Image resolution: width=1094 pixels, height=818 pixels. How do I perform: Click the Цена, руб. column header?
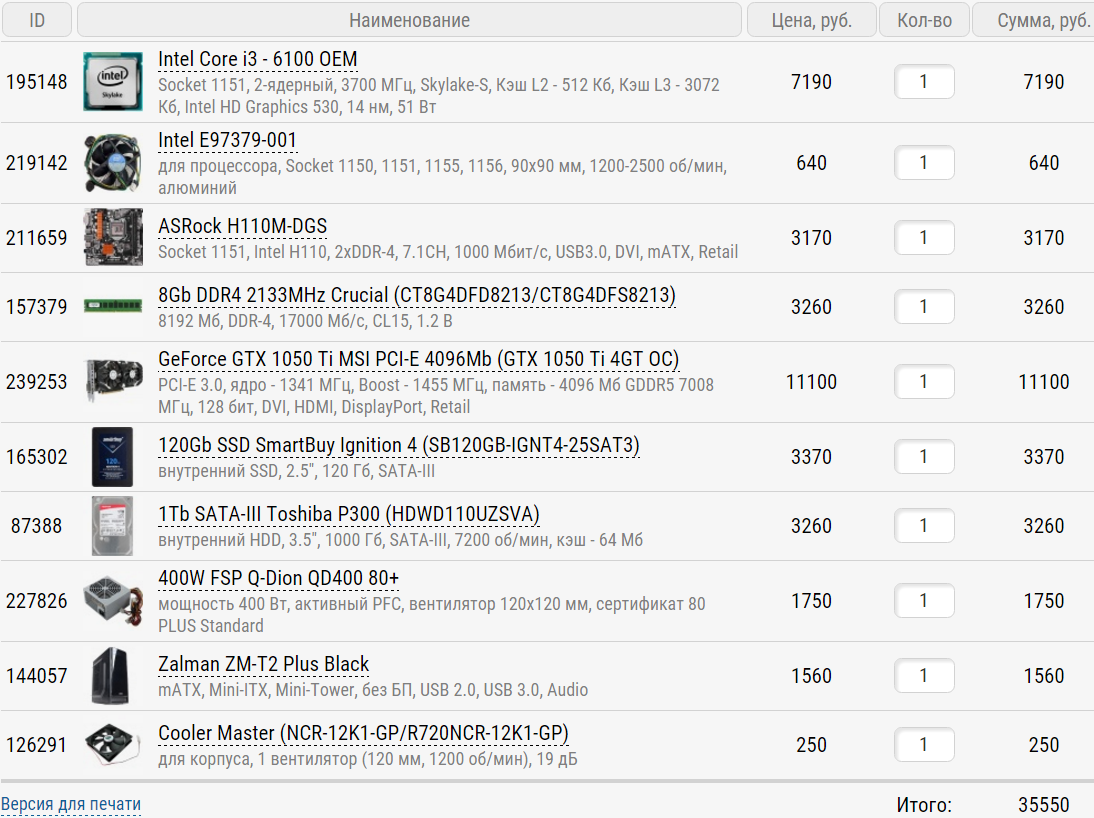811,20
